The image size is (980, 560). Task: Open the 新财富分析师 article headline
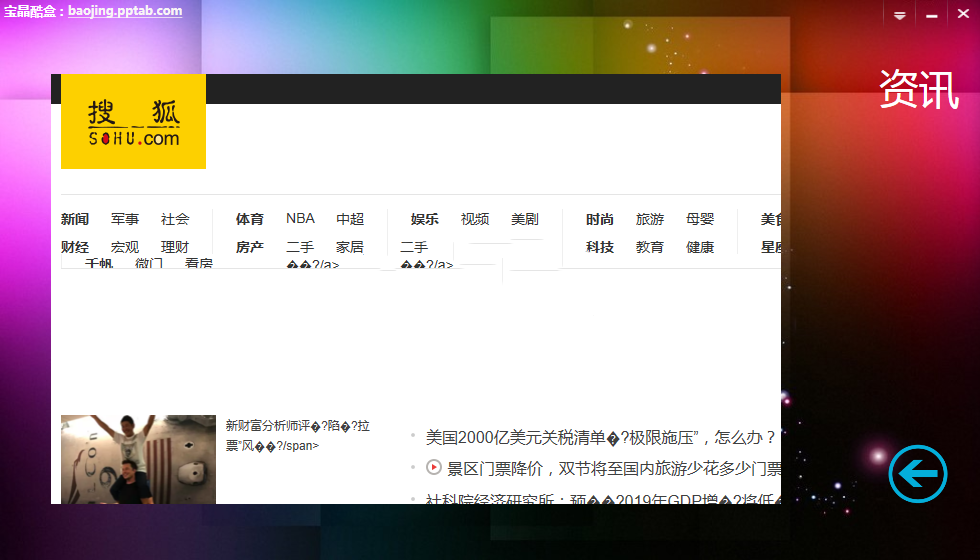[298, 436]
